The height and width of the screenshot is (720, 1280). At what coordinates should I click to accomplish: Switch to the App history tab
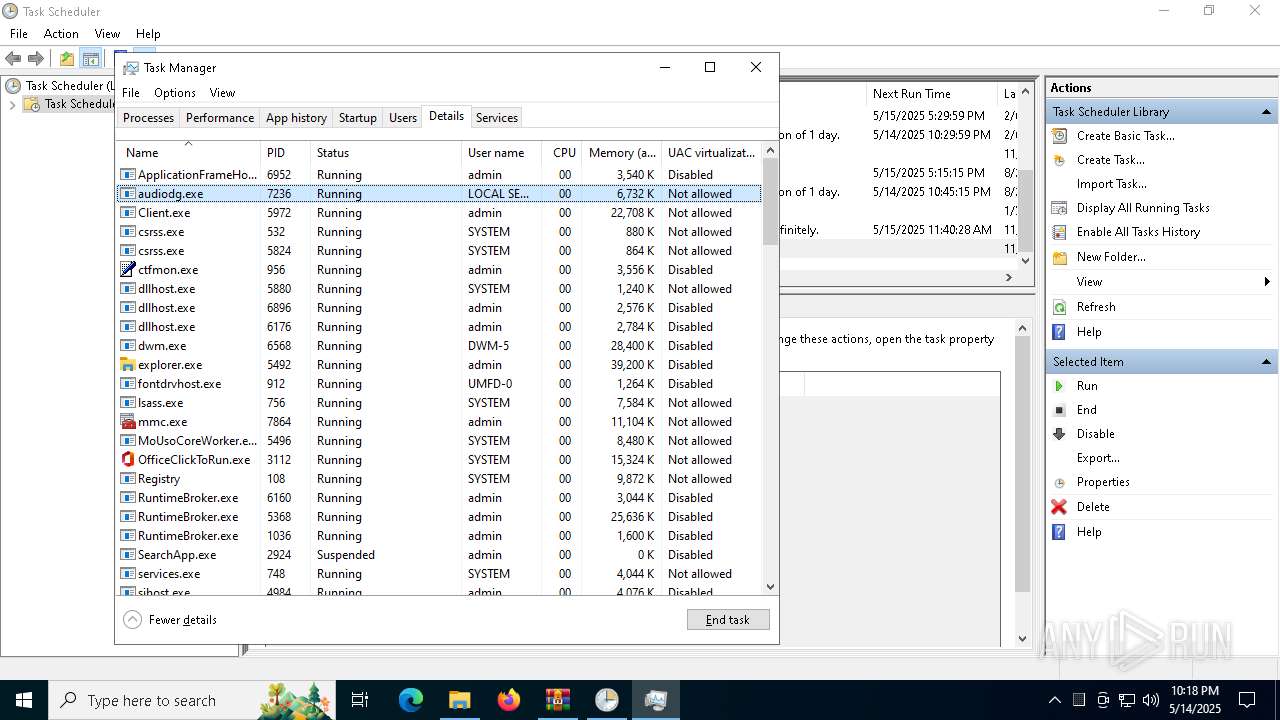296,118
